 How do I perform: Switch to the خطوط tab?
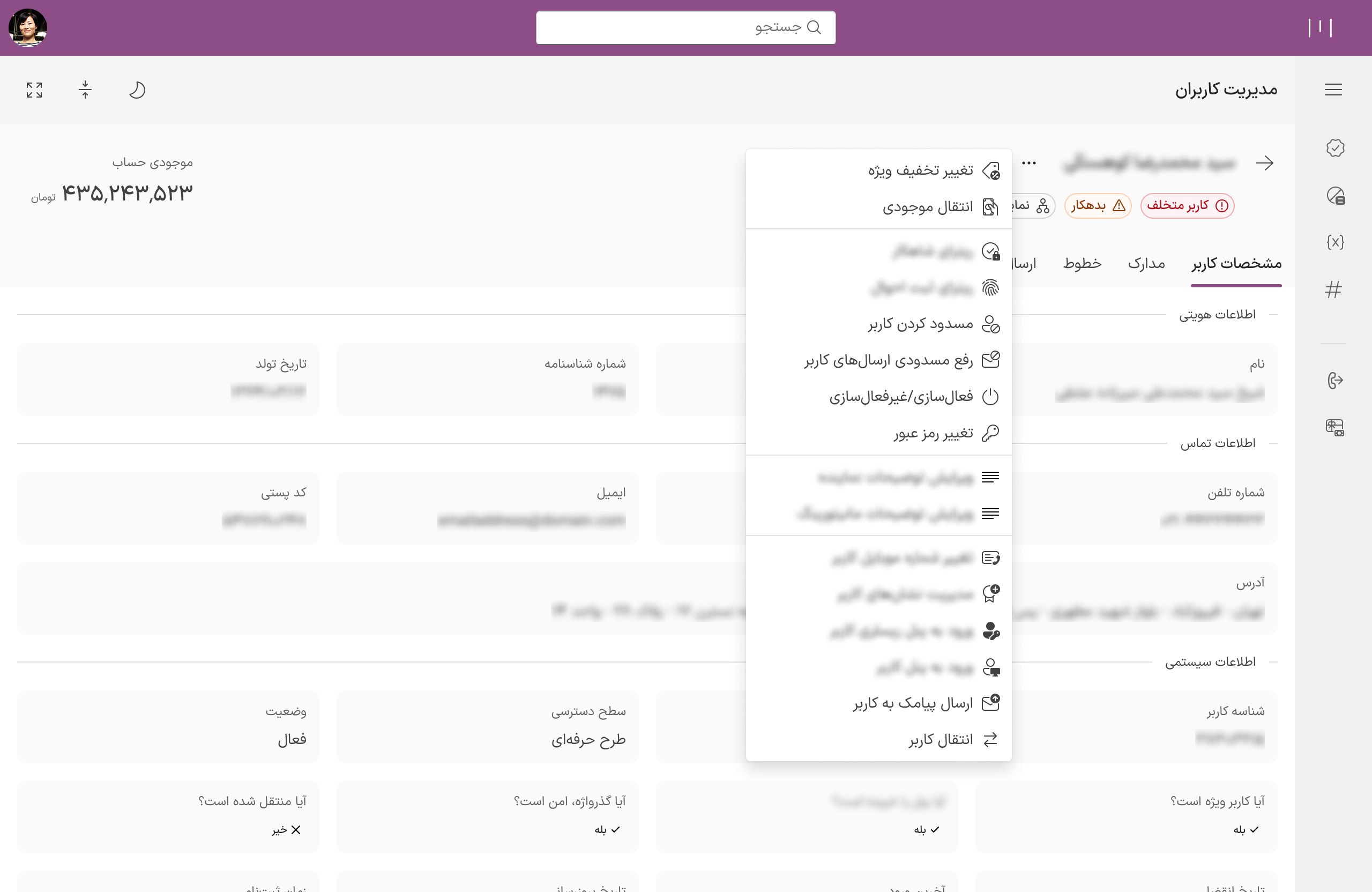(1082, 264)
